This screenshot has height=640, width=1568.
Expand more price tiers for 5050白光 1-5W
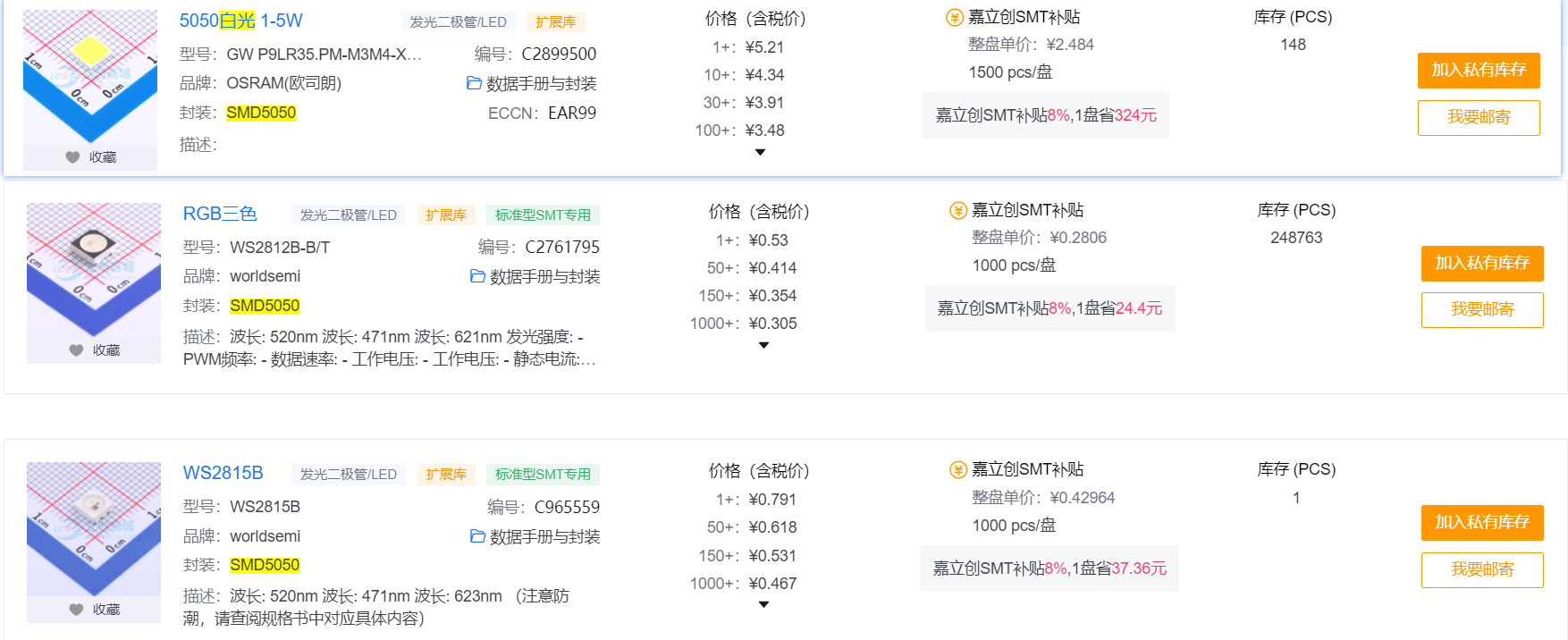(760, 153)
